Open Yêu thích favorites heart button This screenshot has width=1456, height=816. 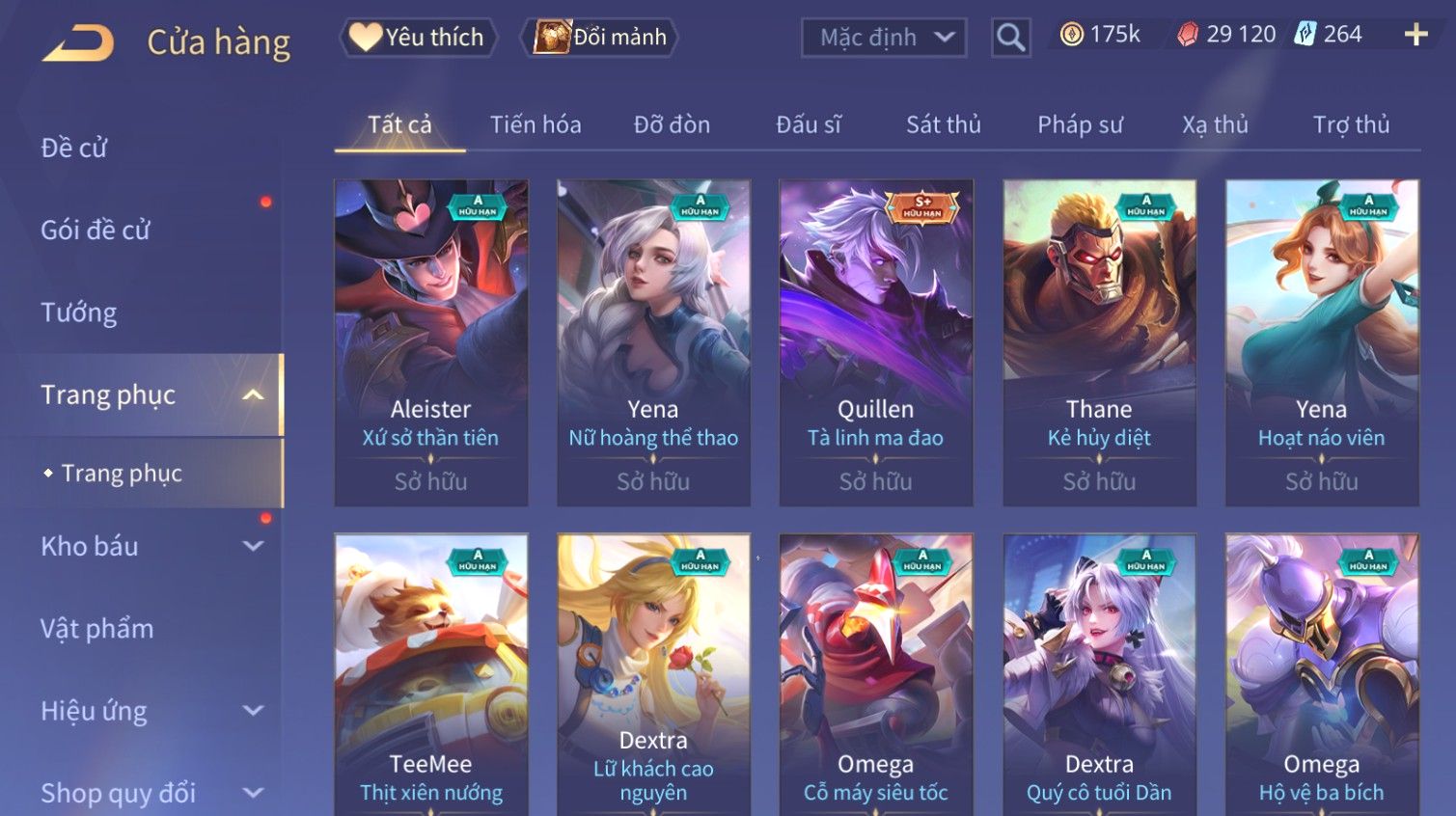418,38
